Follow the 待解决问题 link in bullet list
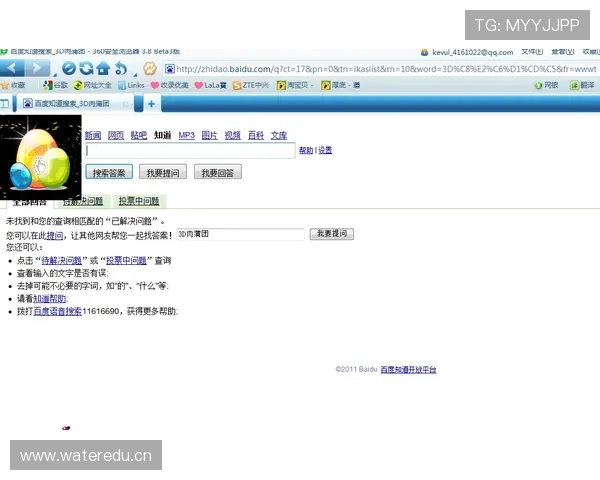This screenshot has width=600, height=480. [x=61, y=261]
